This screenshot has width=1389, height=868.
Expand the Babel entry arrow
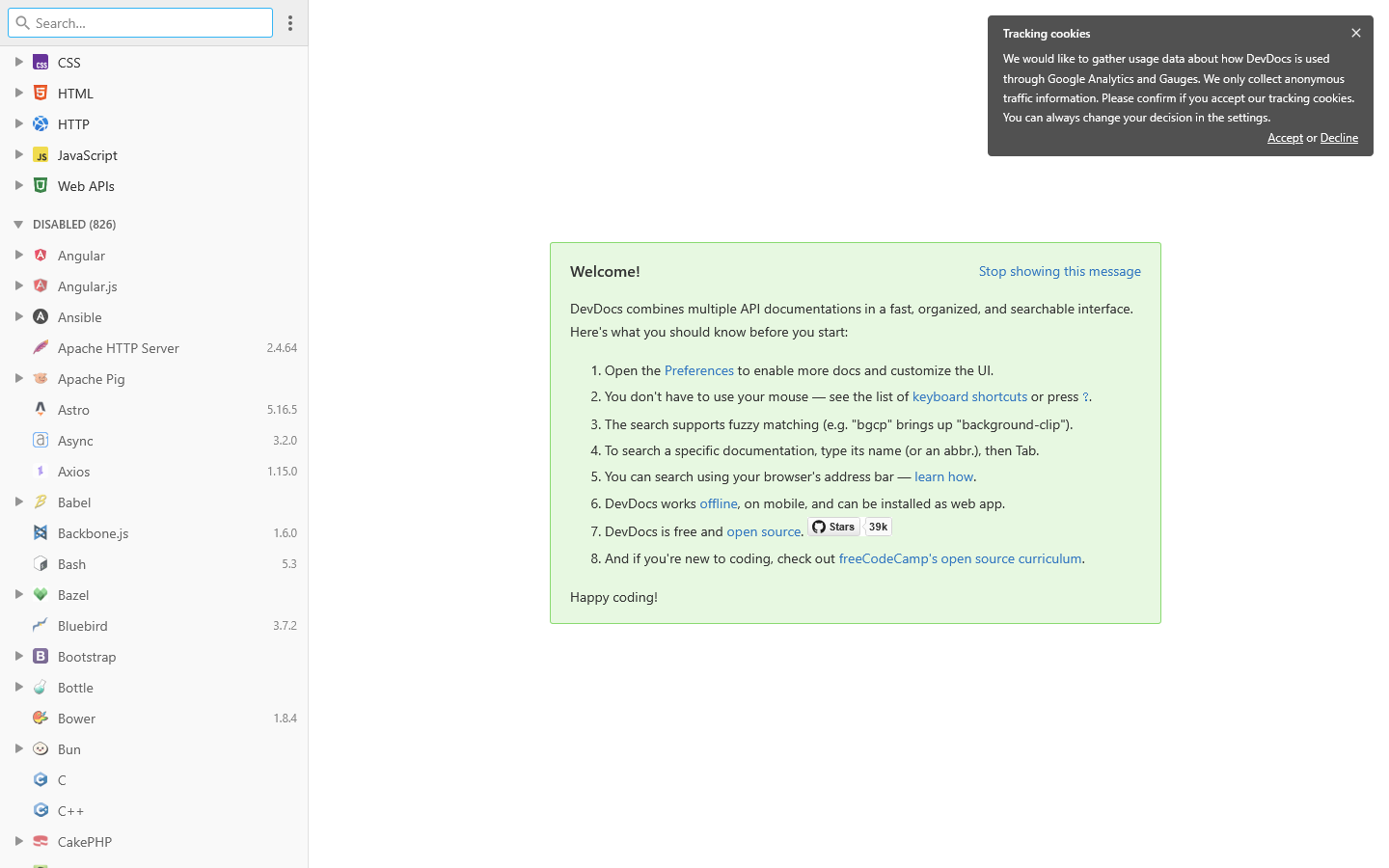18,502
